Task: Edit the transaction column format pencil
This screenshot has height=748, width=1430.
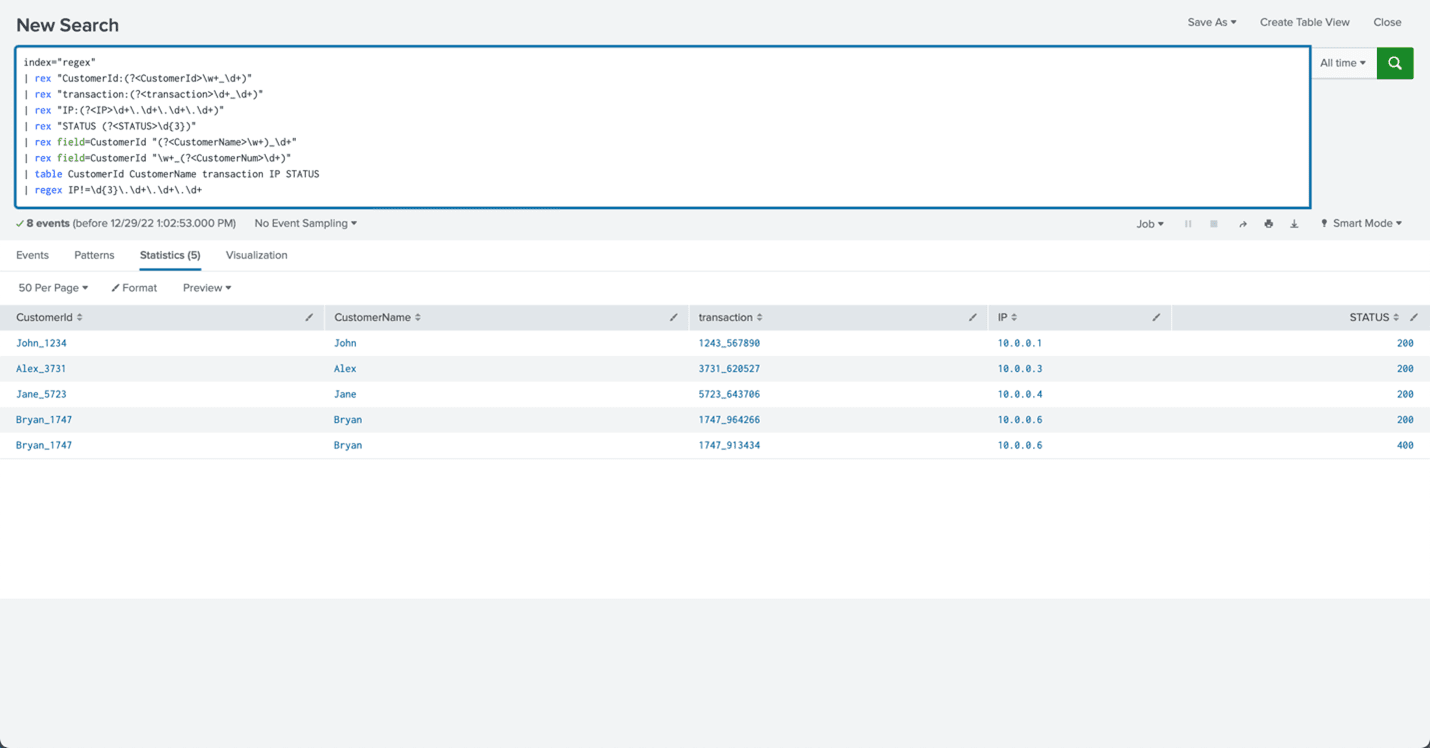Action: pos(972,318)
